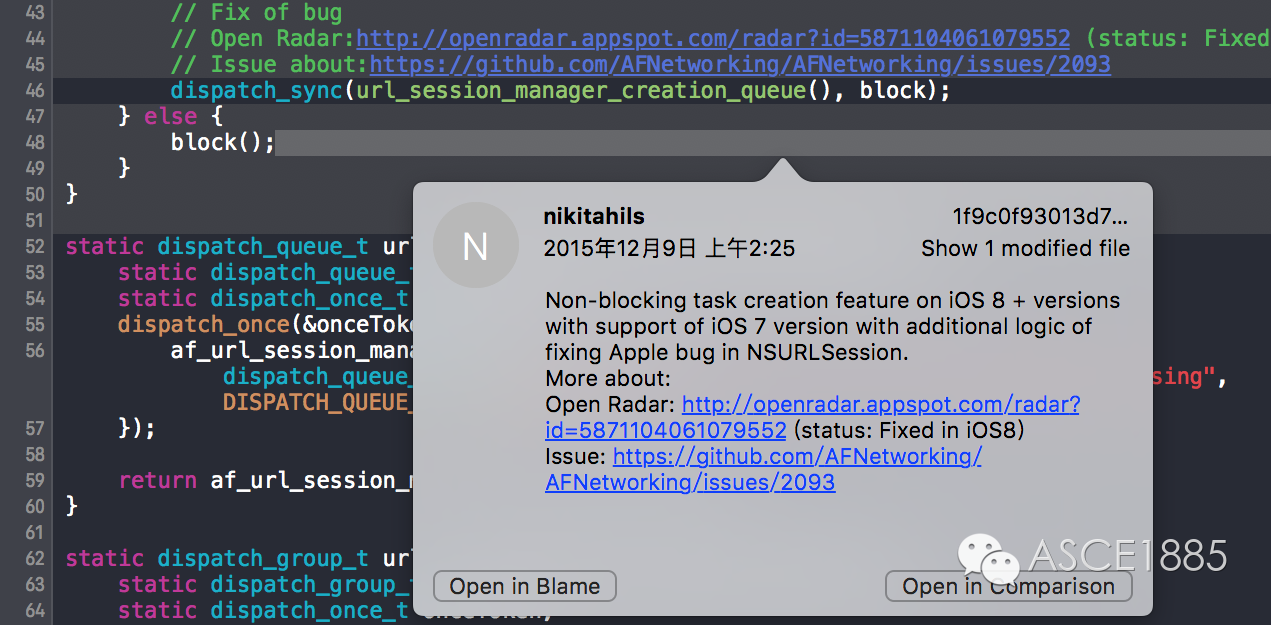This screenshot has width=1271, height=625.
Task: Click the WeChat logo watermark
Action: pyautogui.click(x=988, y=556)
